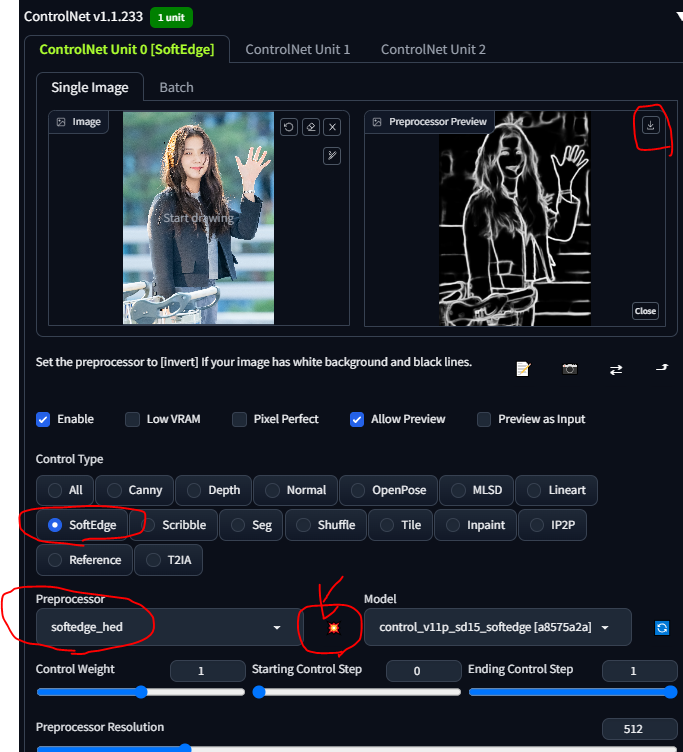This screenshot has width=683, height=752.
Task: Click the Preprocessor Preview label icon
Action: pos(377,122)
